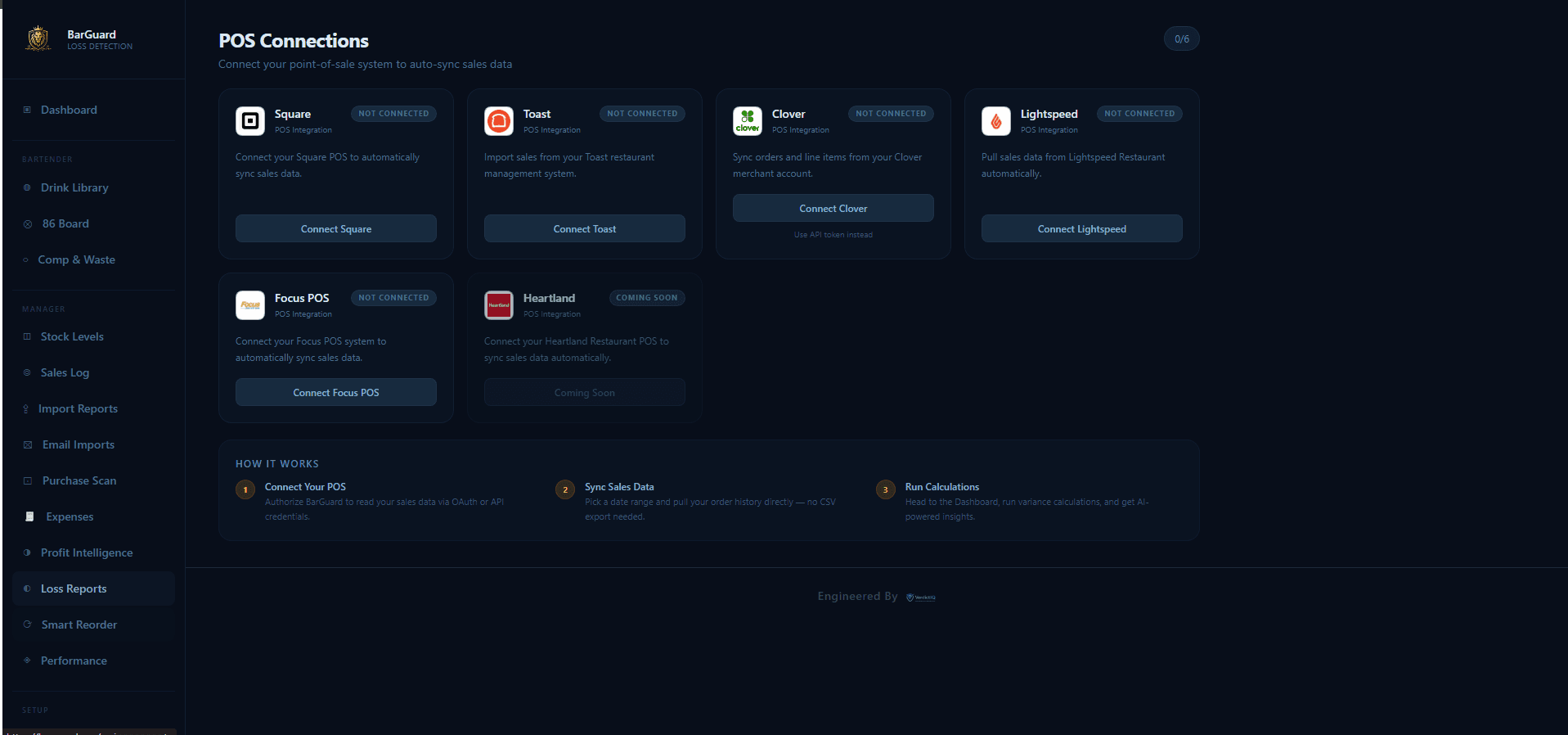The height and width of the screenshot is (735, 1568).
Task: Click the Expenses sidebar icon
Action: [29, 516]
